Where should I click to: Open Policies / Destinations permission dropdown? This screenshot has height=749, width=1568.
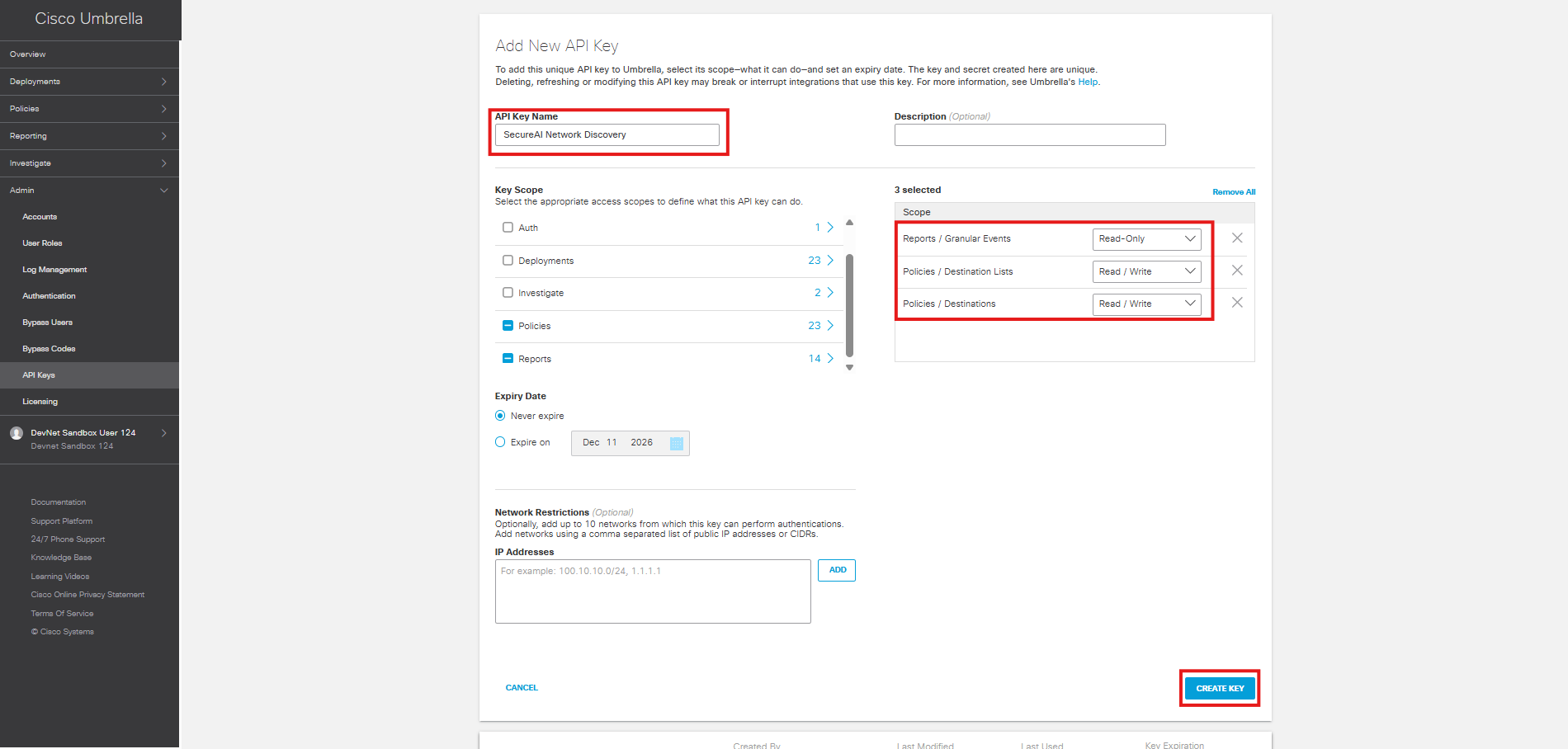[x=1146, y=304]
